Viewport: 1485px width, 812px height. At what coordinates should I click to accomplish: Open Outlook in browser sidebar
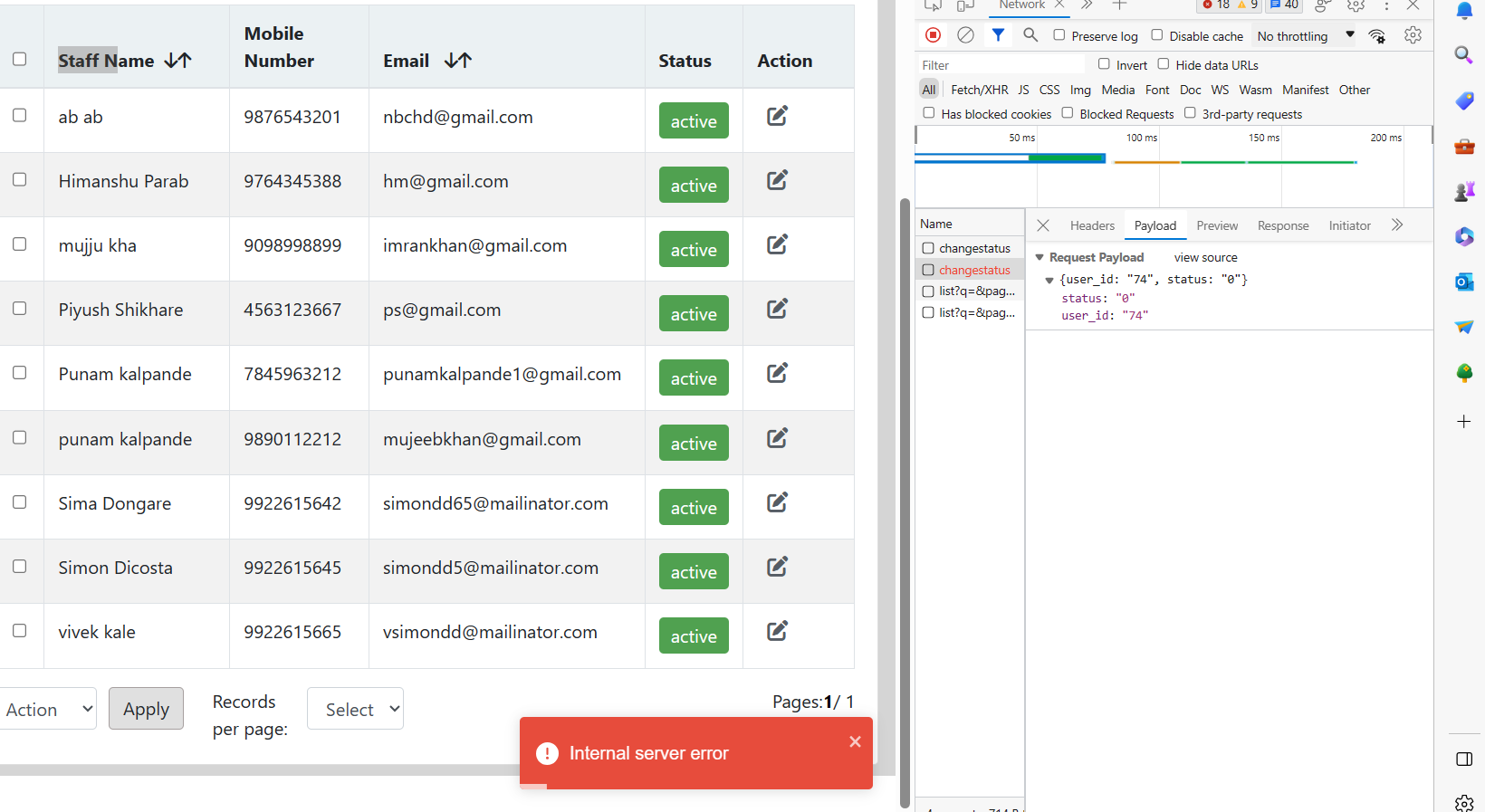(1463, 282)
